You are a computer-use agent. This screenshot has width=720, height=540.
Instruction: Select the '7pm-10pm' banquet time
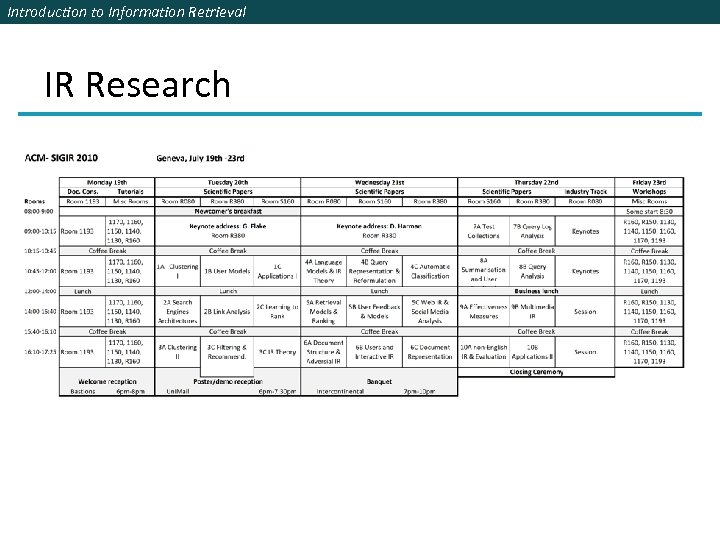point(419,392)
